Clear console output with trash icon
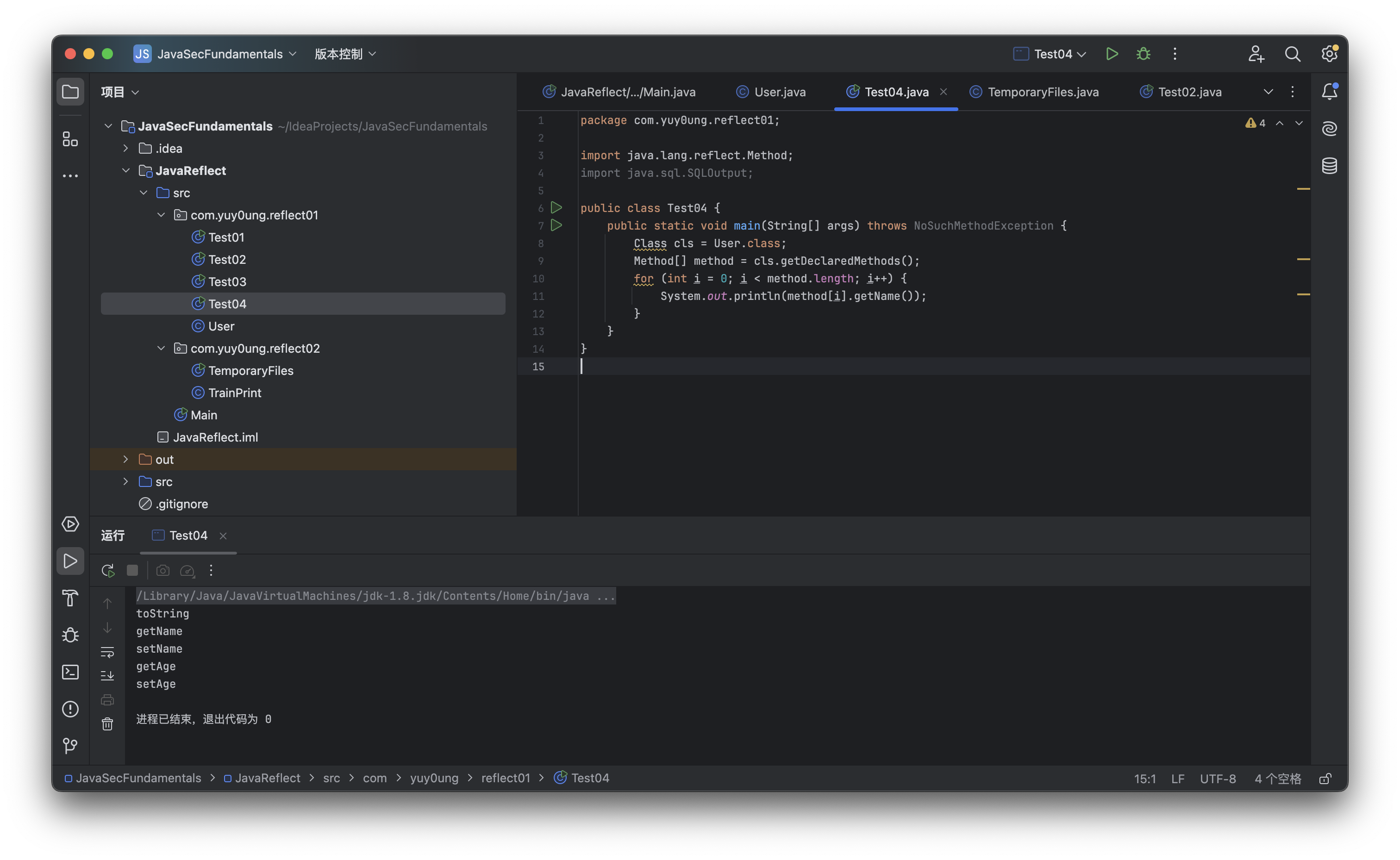This screenshot has height=860, width=1400. click(x=107, y=724)
